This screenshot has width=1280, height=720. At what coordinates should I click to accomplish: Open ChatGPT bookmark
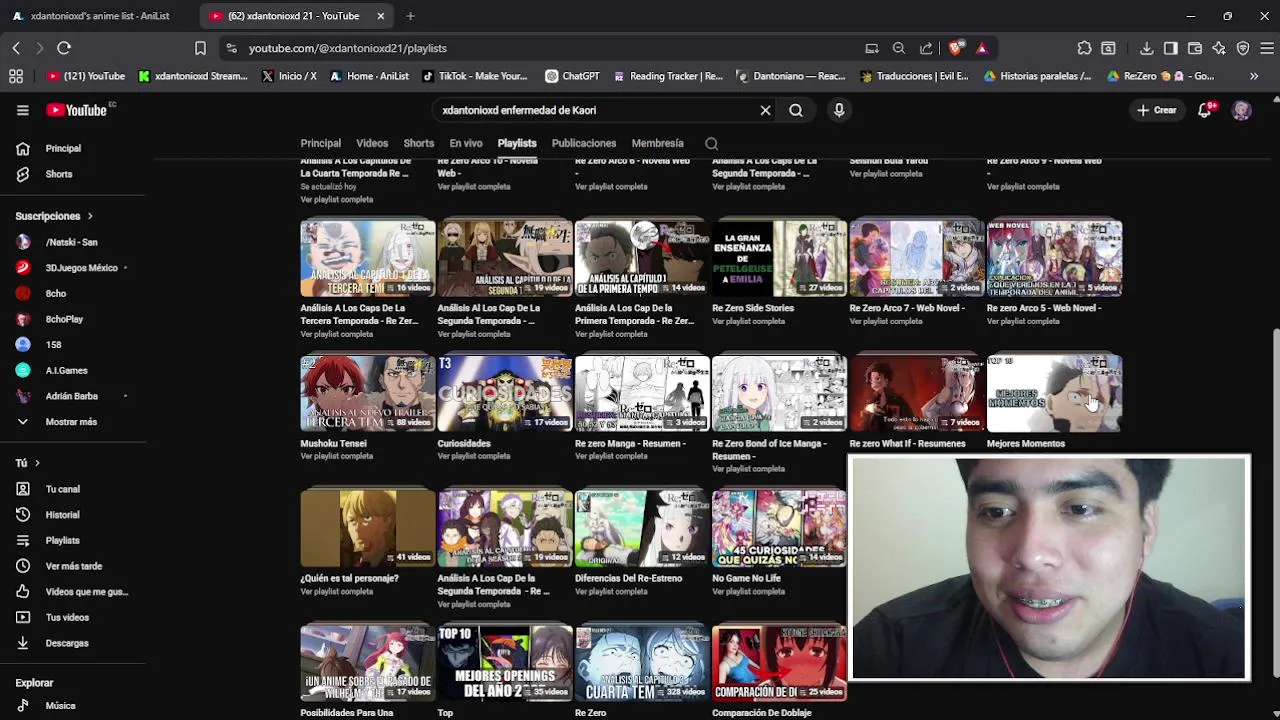572,76
